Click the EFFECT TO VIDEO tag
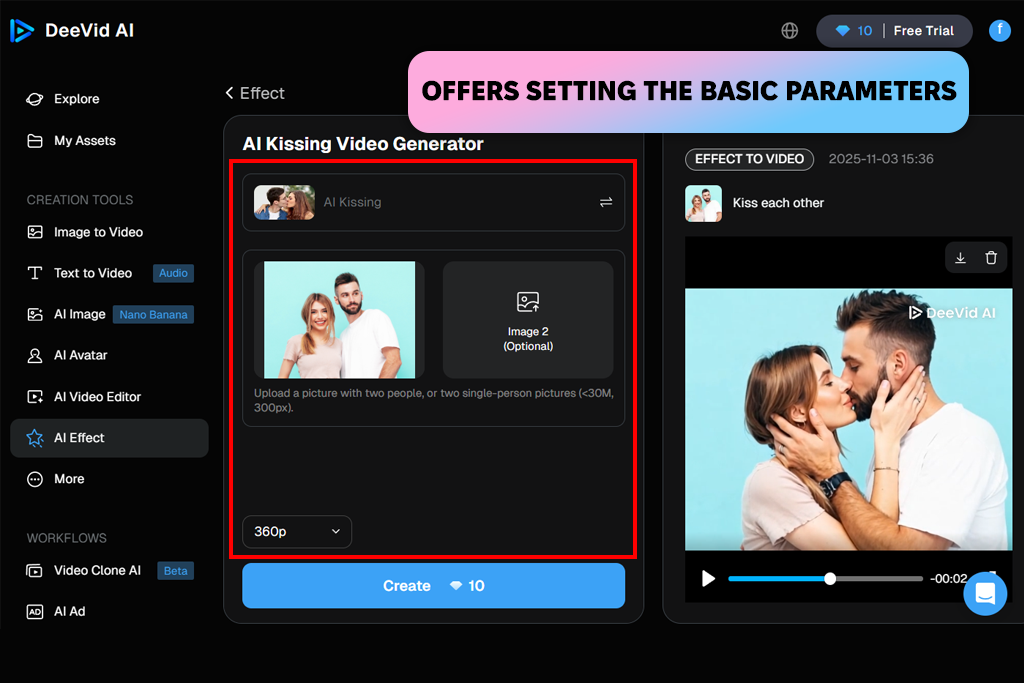1024x683 pixels. tap(749, 159)
